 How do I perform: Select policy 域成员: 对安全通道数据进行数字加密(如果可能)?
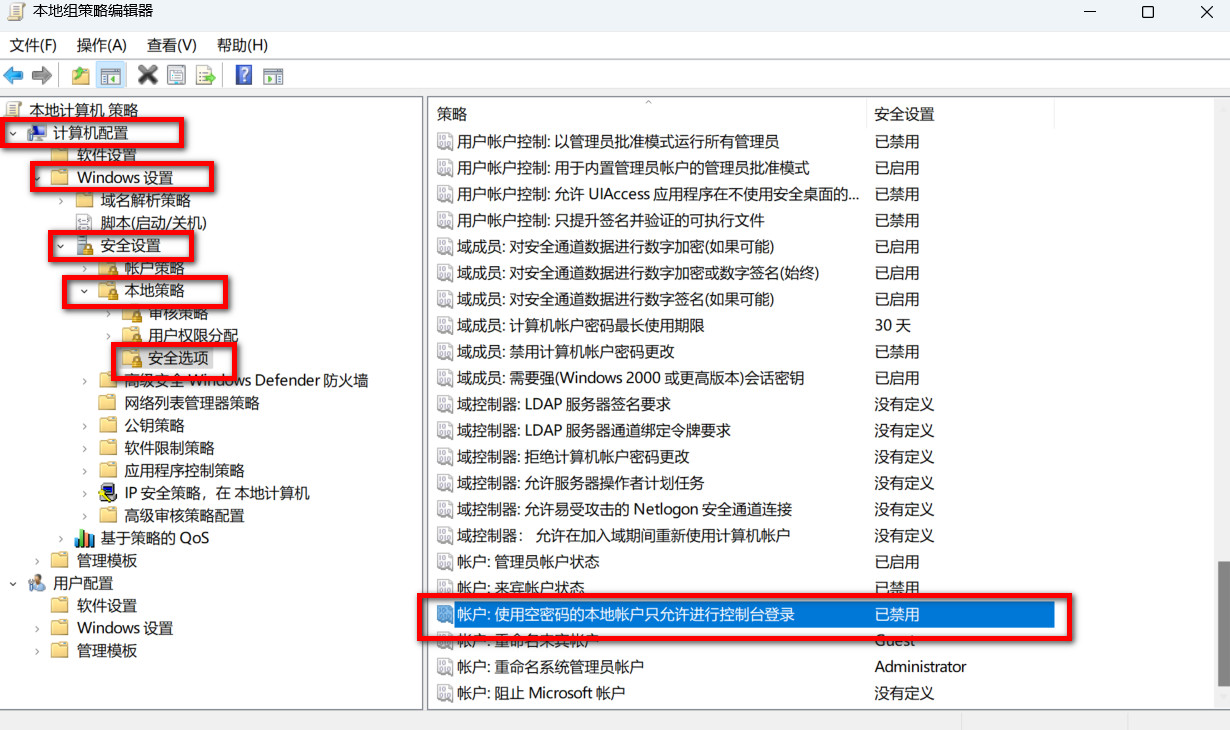point(615,246)
